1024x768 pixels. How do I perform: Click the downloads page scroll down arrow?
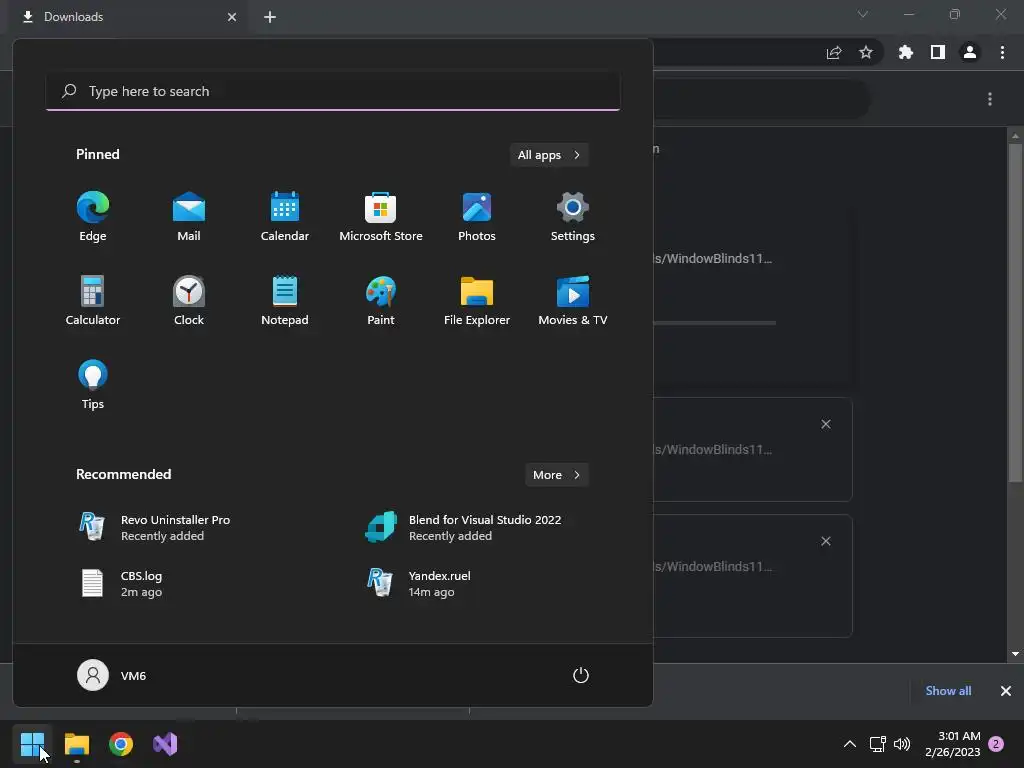tap(1015, 654)
